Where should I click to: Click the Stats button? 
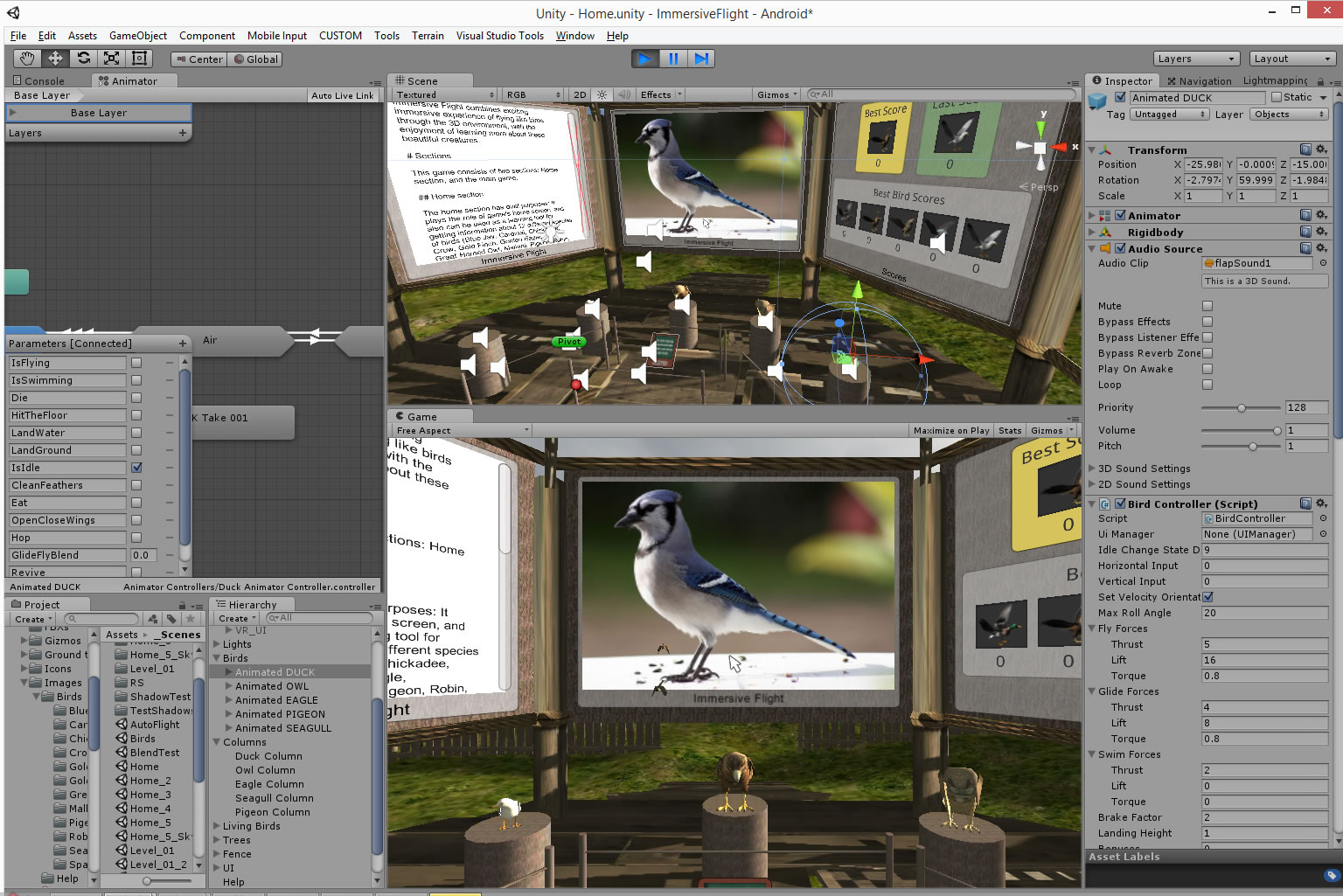coord(1010,430)
